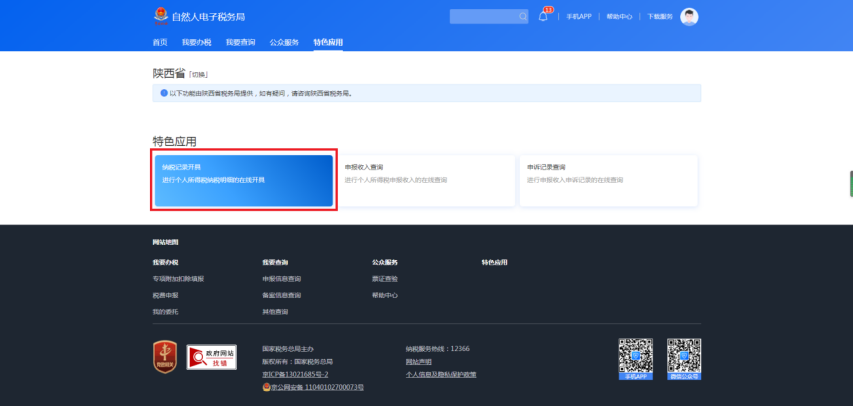854x406 pixels.
Task: Open the 我要办税 navigation tab
Action: (x=197, y=42)
